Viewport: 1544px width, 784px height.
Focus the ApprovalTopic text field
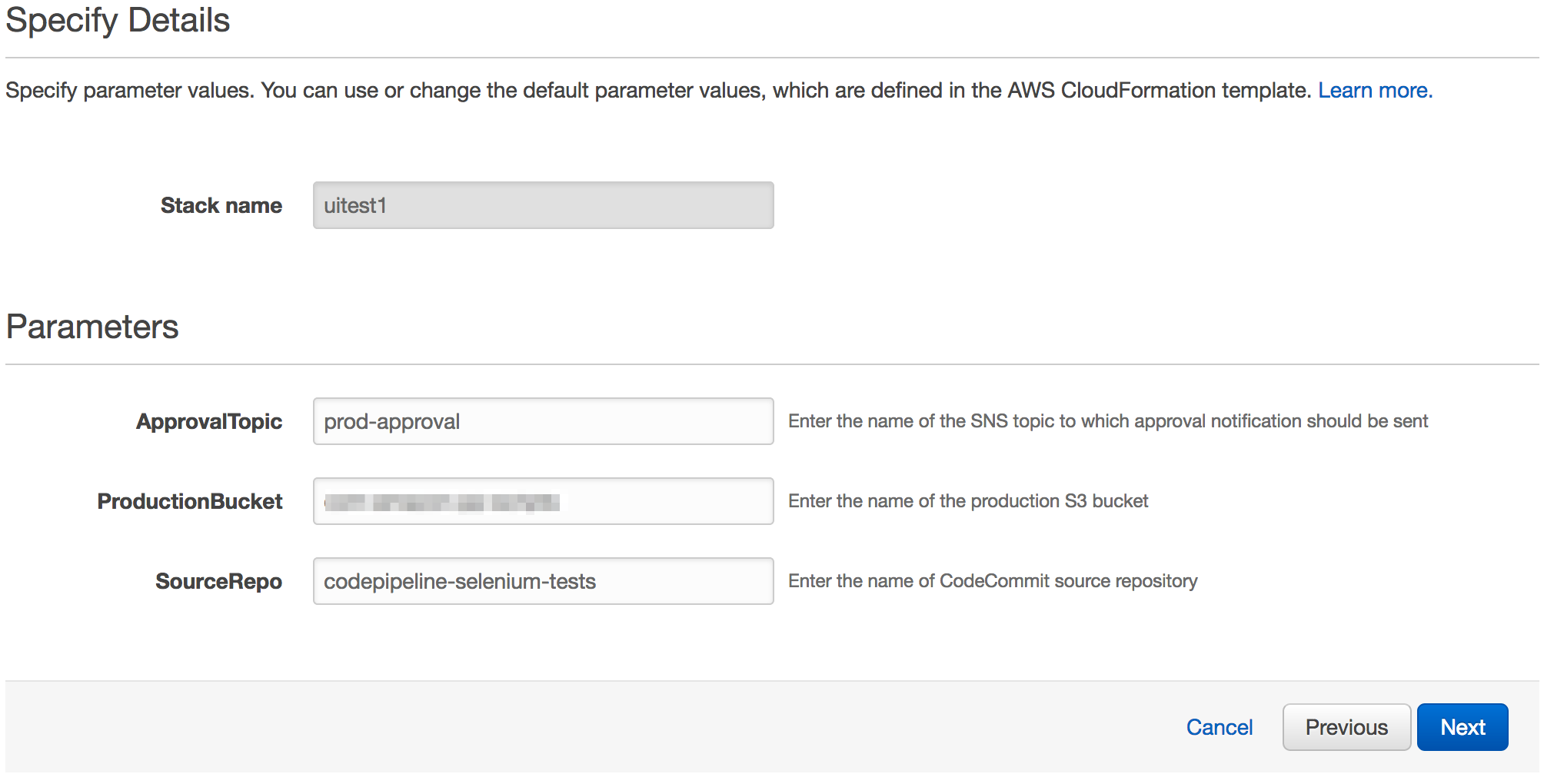point(543,421)
